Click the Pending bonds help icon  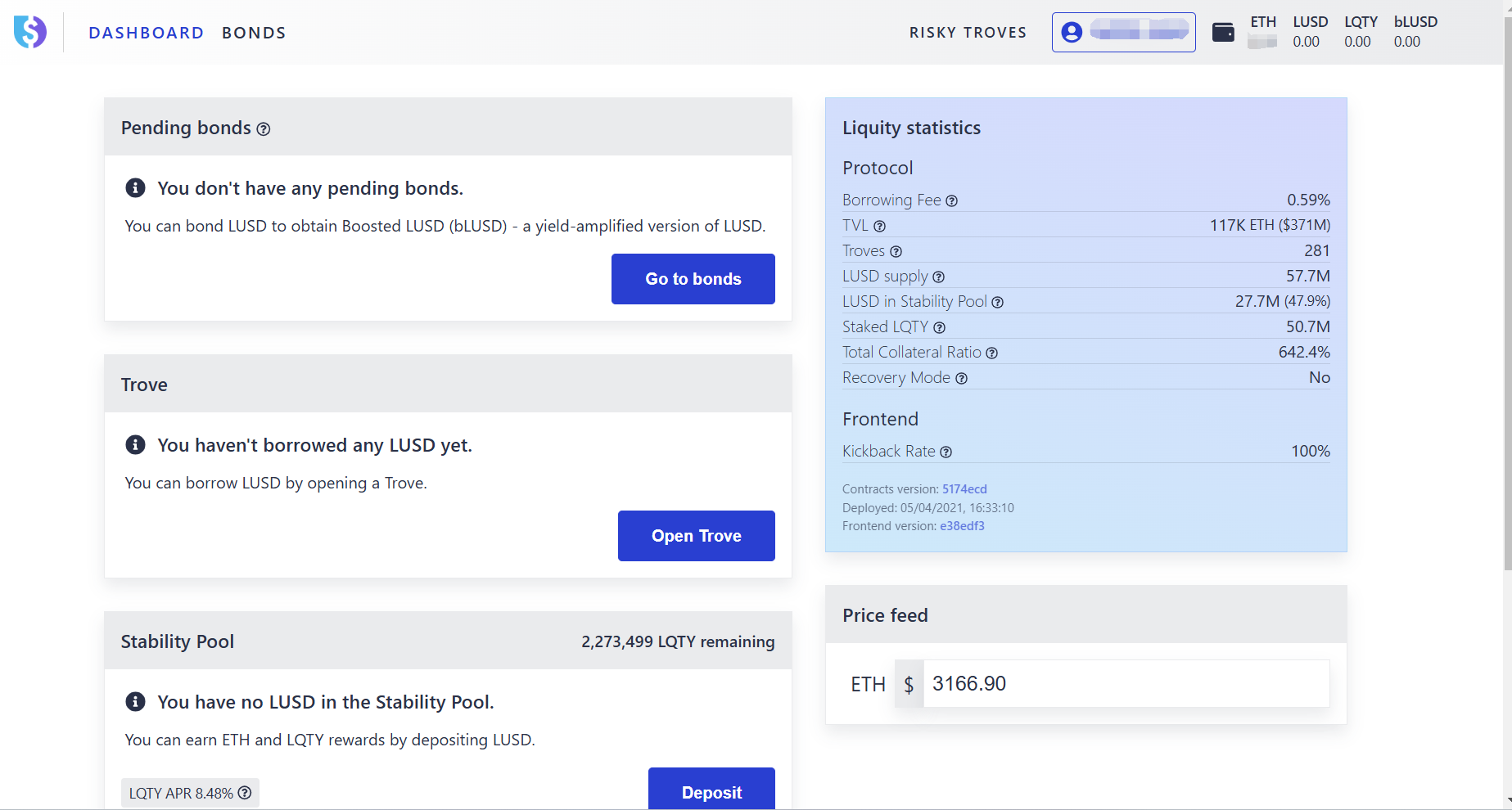click(264, 129)
